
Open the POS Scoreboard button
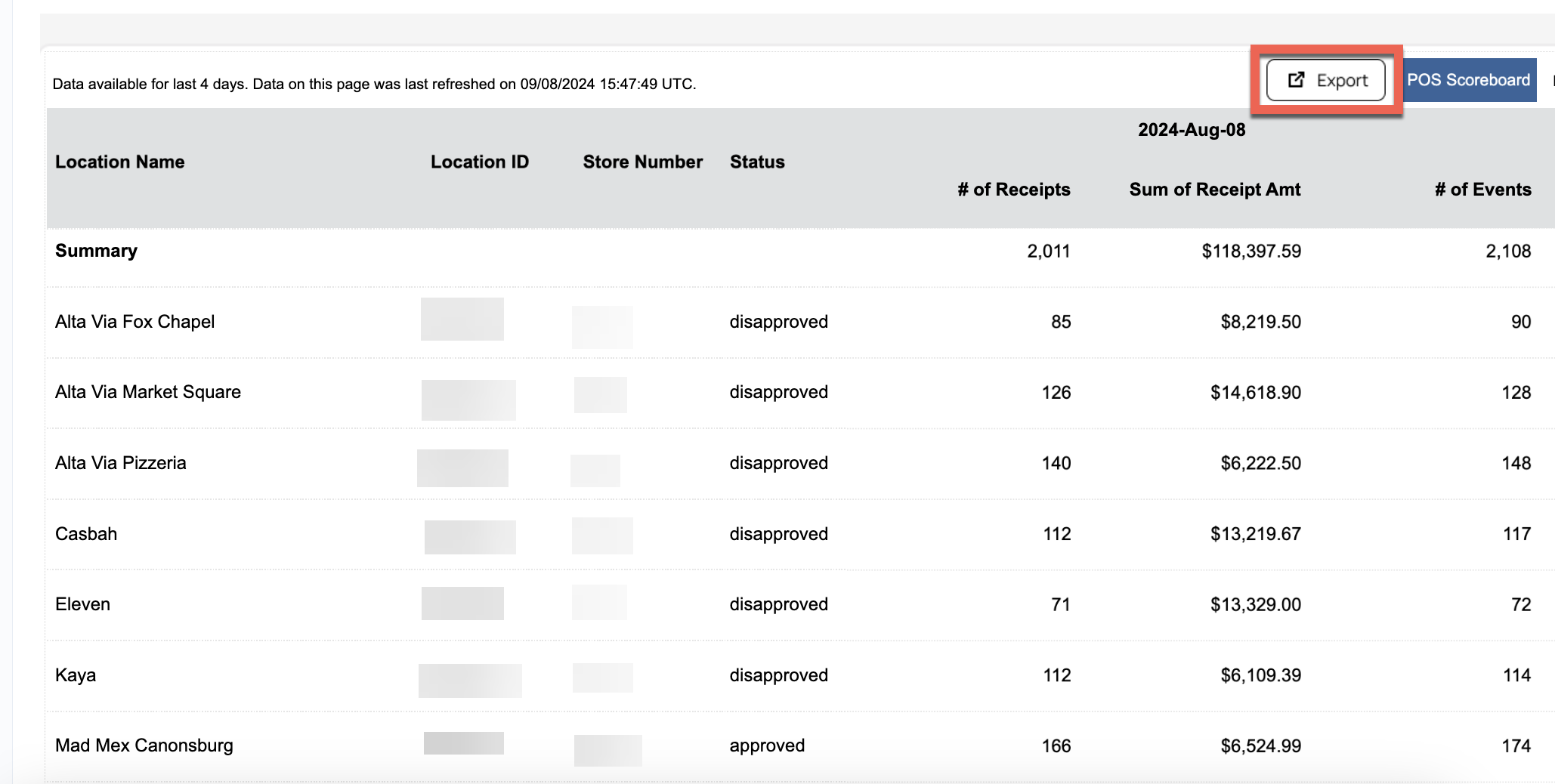tap(1468, 80)
